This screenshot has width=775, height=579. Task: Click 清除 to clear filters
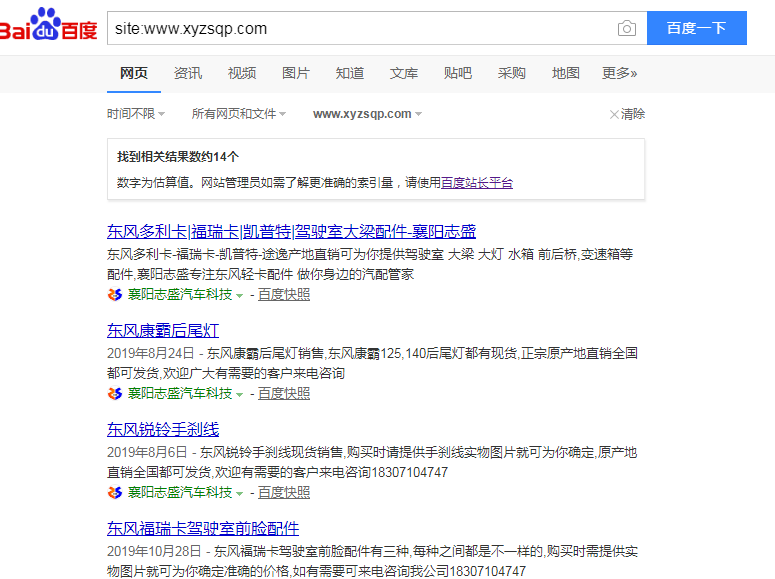[x=633, y=114]
